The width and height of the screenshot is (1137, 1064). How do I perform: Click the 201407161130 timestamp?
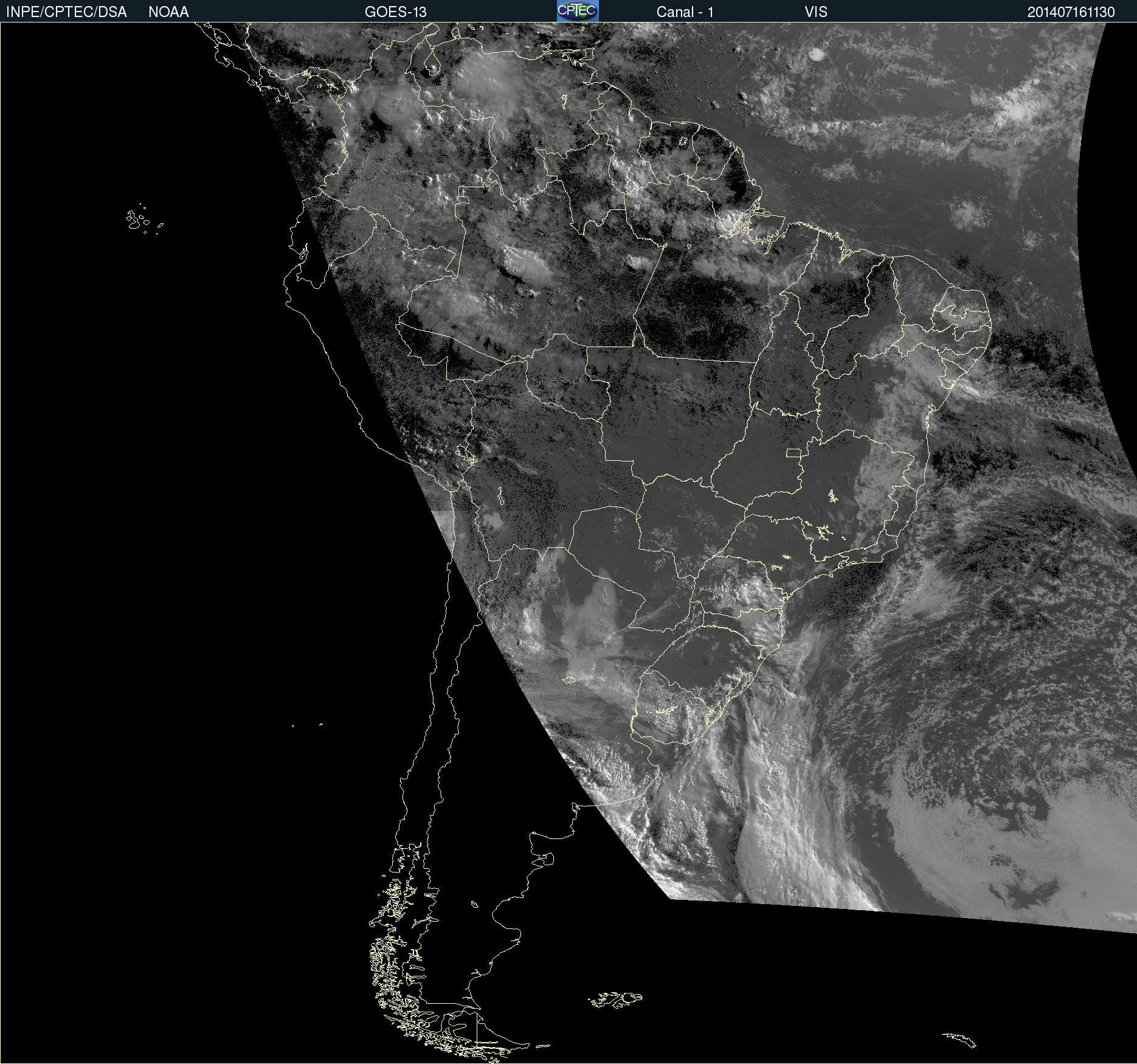[1071, 12]
